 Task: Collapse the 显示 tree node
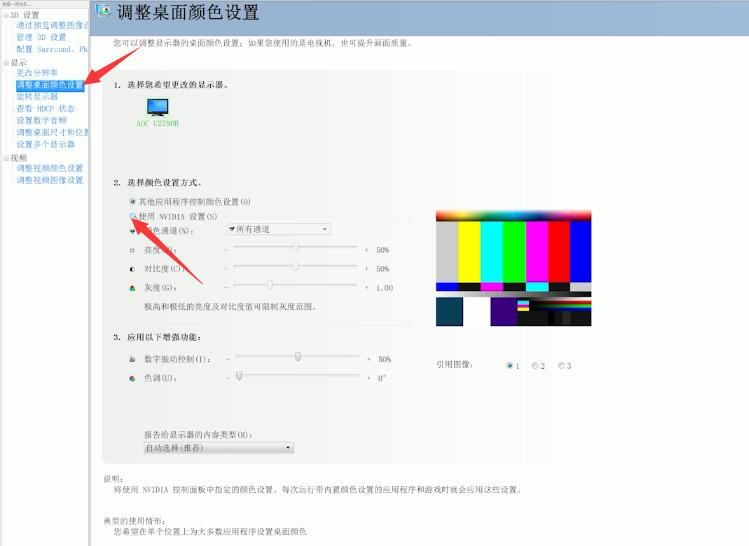[x=6, y=63]
